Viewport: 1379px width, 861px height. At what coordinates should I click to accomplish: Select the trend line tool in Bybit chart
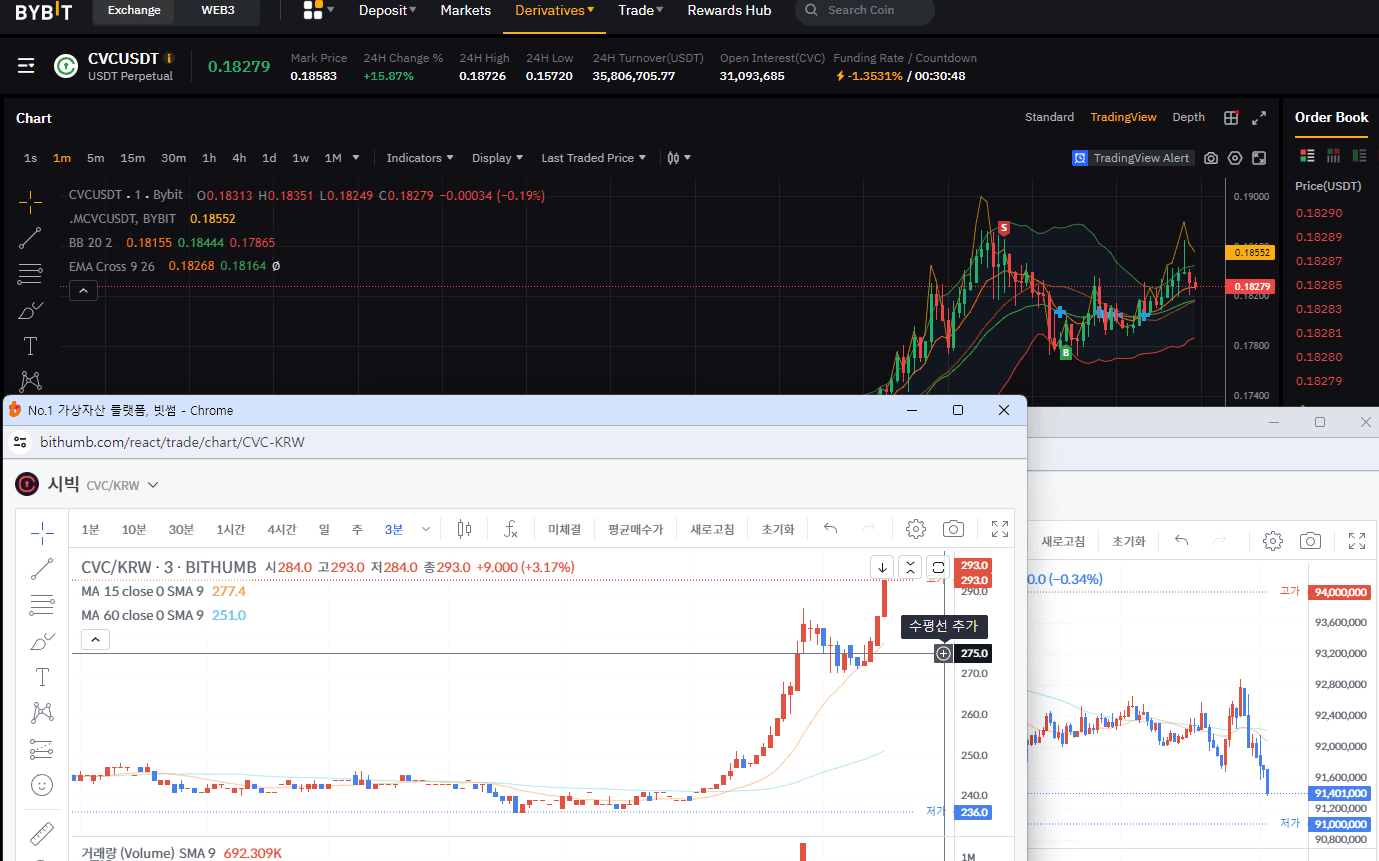click(30, 238)
